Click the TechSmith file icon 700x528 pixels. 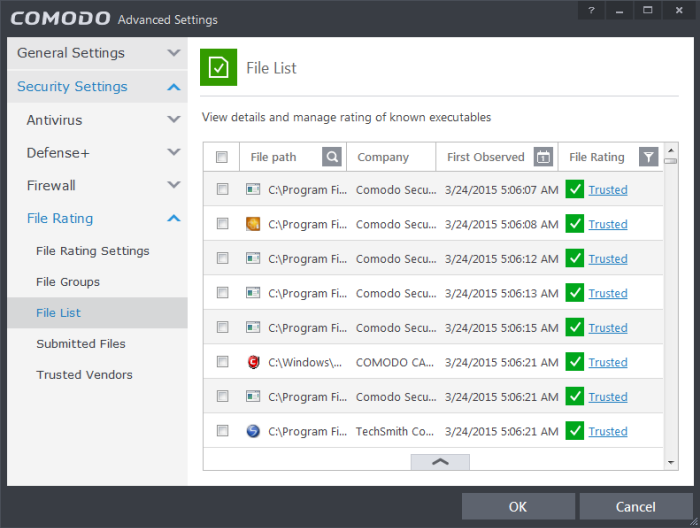pyautogui.click(x=253, y=431)
